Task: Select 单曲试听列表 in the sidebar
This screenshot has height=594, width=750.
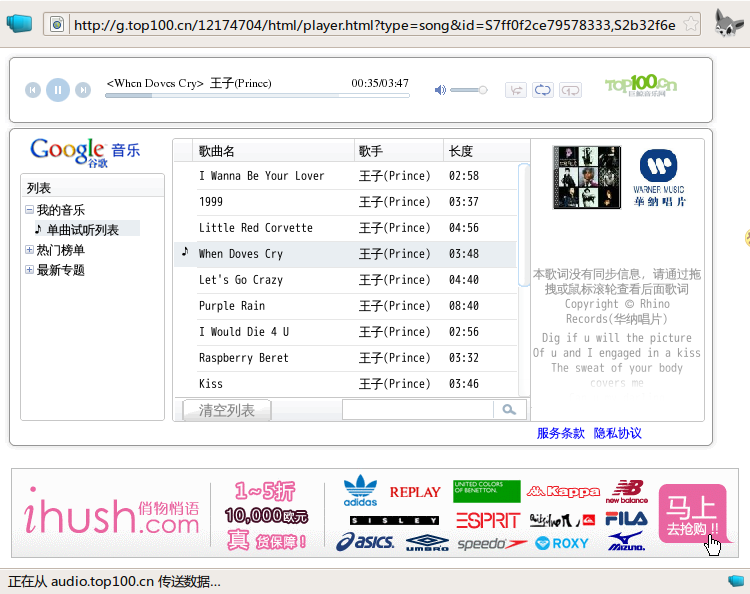Action: [x=82, y=230]
